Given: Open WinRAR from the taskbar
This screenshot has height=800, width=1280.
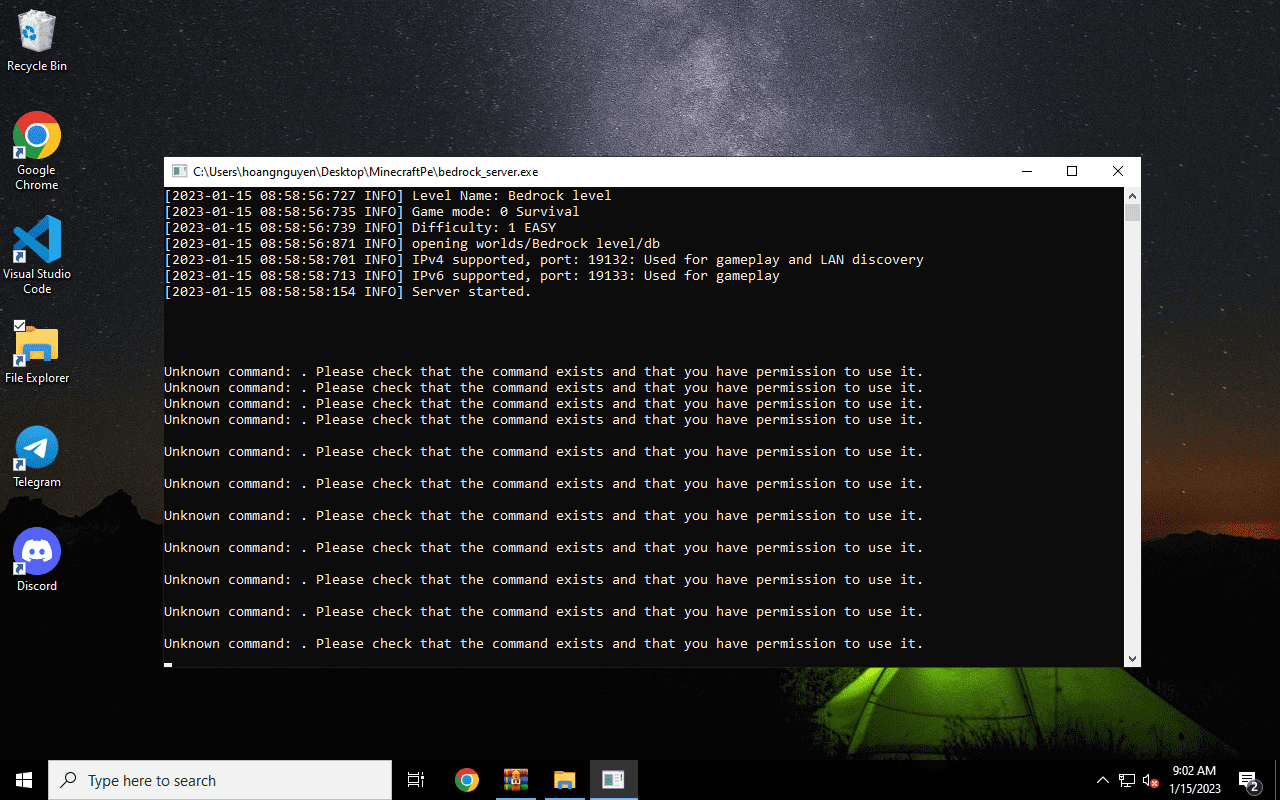Looking at the screenshot, I should point(515,780).
